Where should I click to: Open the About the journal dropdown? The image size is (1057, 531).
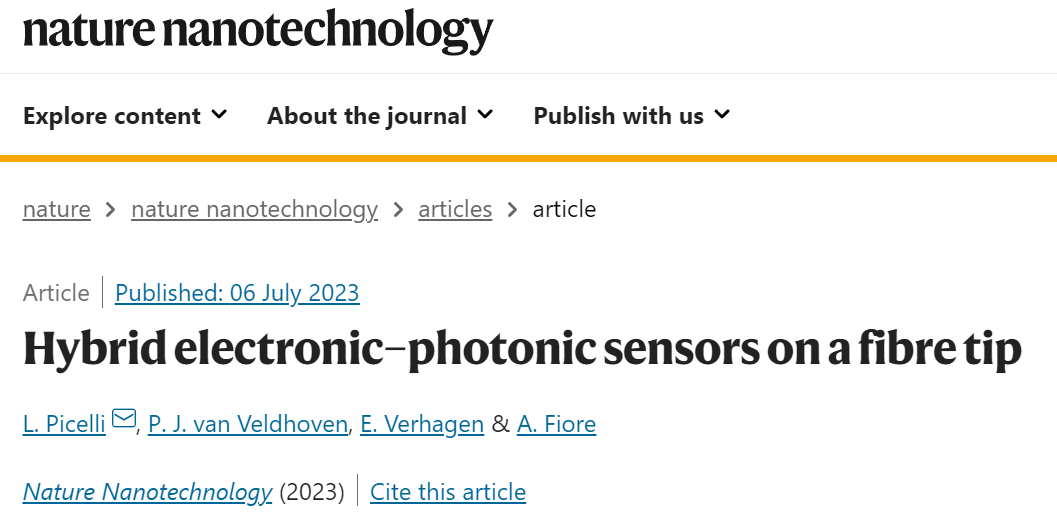tap(380, 116)
